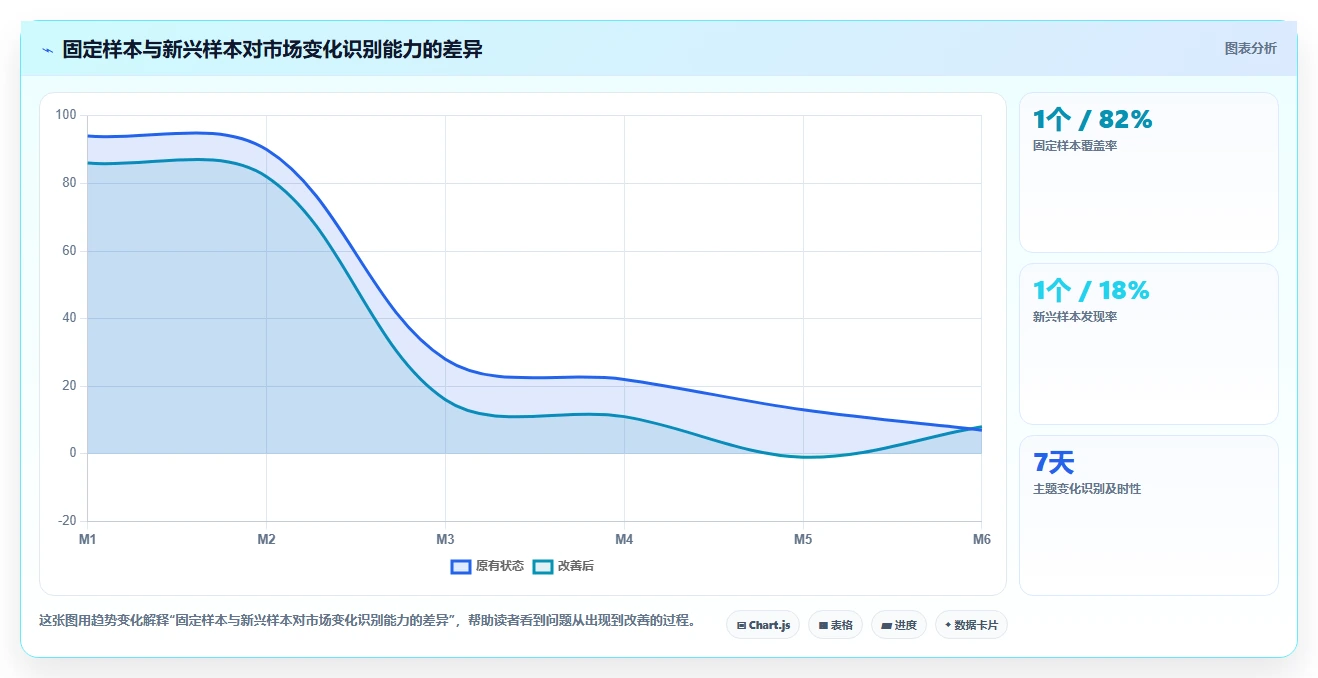Viewport: 1318px width, 678px height.
Task: Click the chart title heading text
Action: 272,49
